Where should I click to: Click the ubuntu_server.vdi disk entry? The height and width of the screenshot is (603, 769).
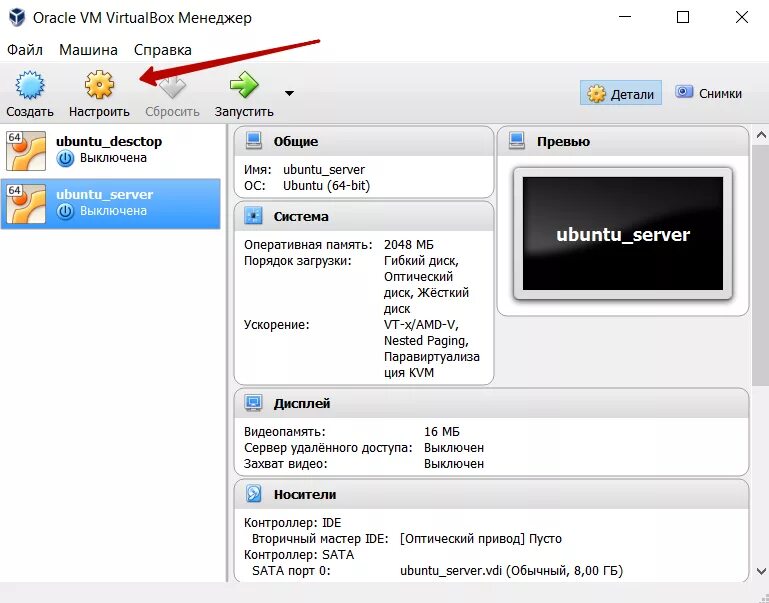coord(512,571)
